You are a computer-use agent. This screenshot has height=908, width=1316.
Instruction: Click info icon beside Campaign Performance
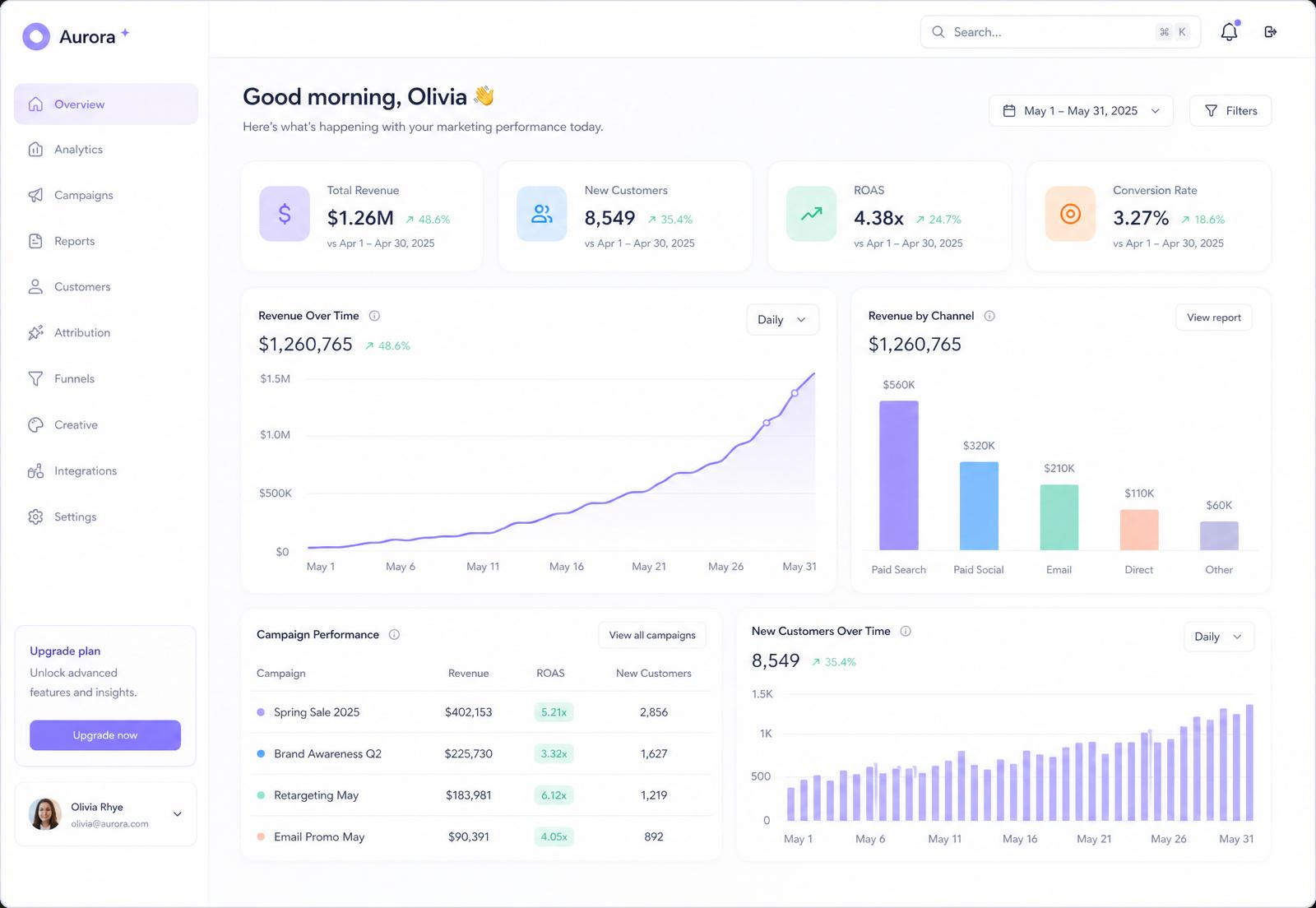(x=394, y=635)
